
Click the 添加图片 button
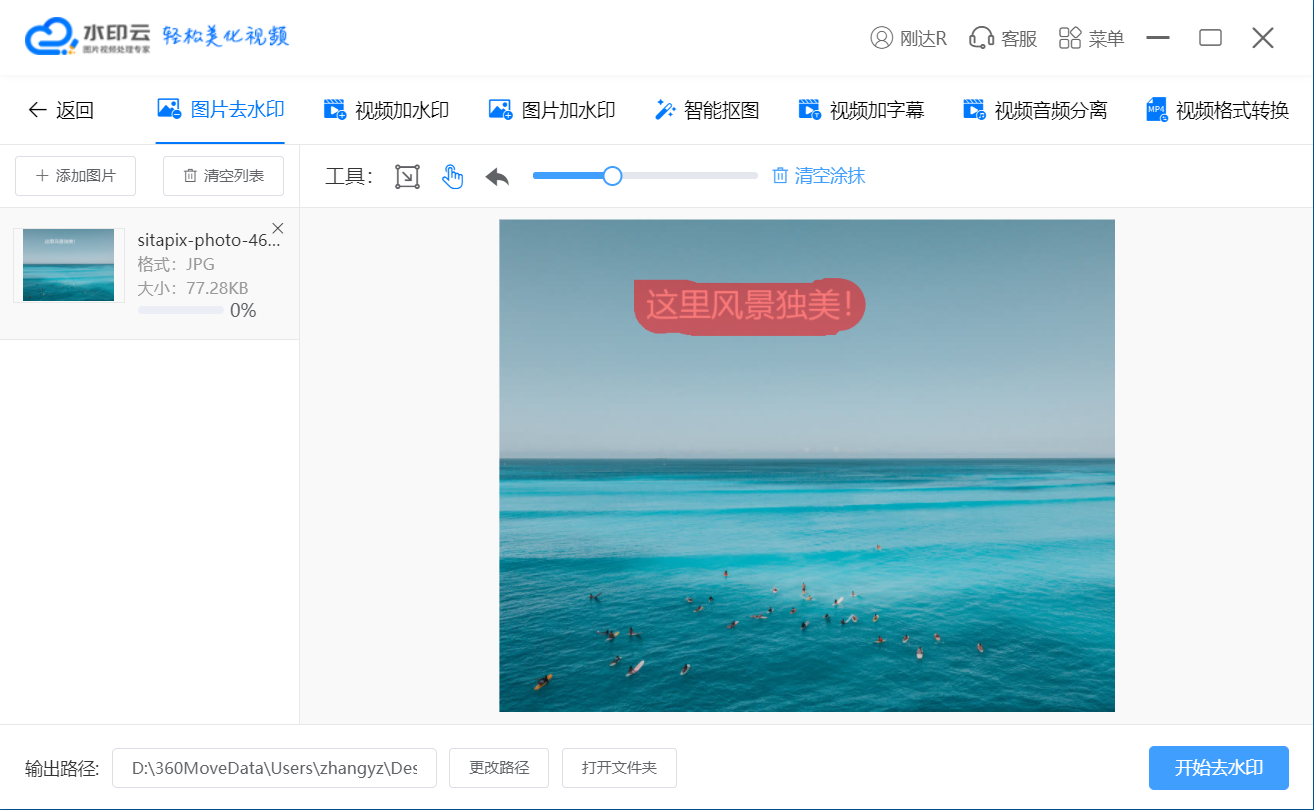tap(76, 176)
